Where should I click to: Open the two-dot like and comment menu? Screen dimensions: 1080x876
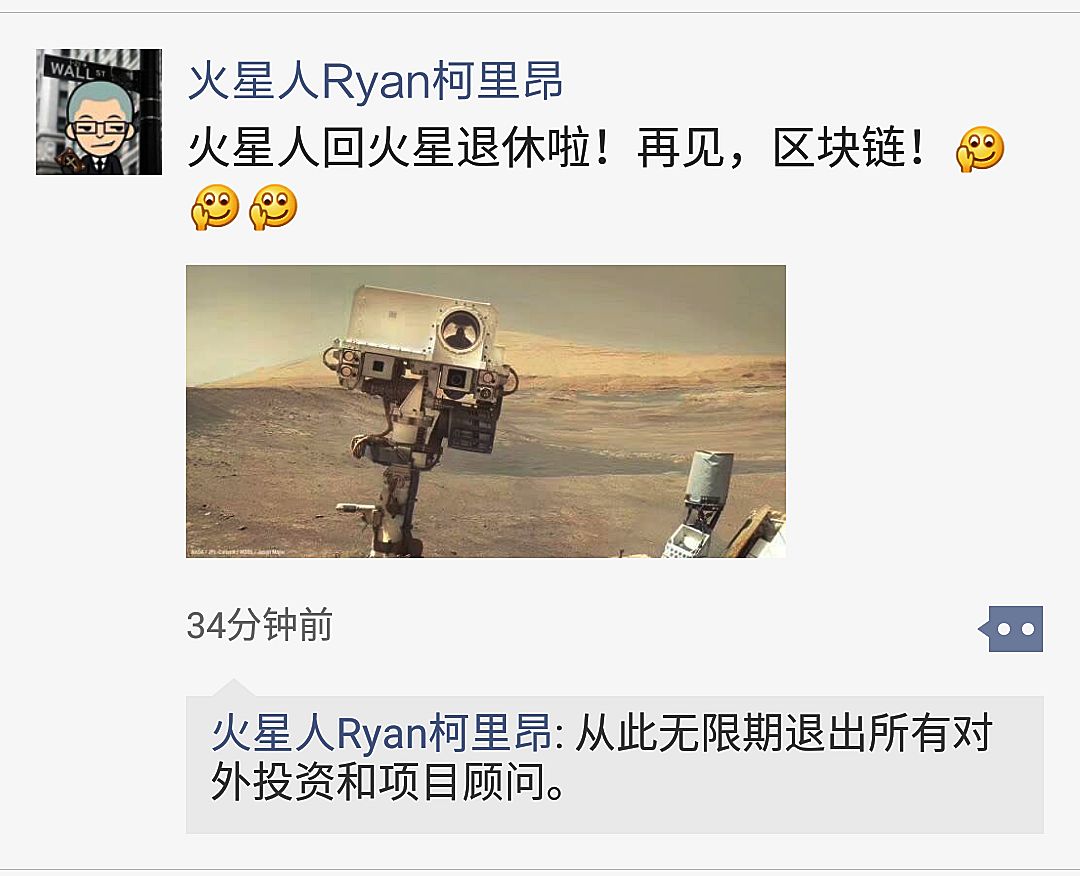click(1010, 628)
